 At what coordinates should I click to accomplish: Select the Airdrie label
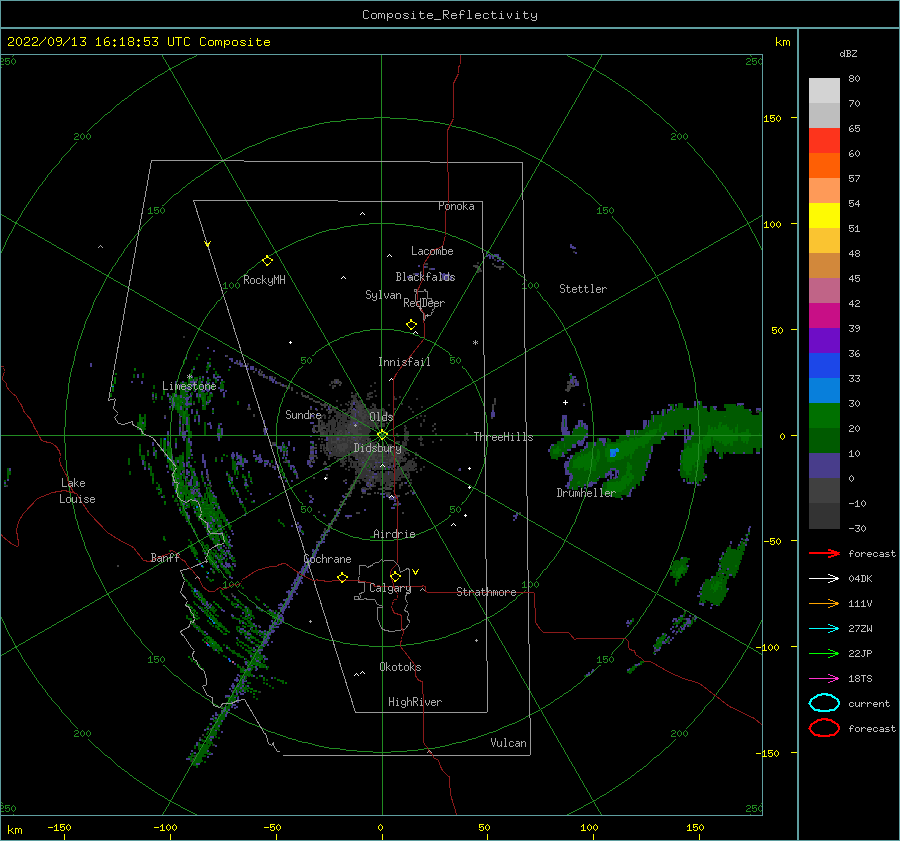pyautogui.click(x=394, y=534)
